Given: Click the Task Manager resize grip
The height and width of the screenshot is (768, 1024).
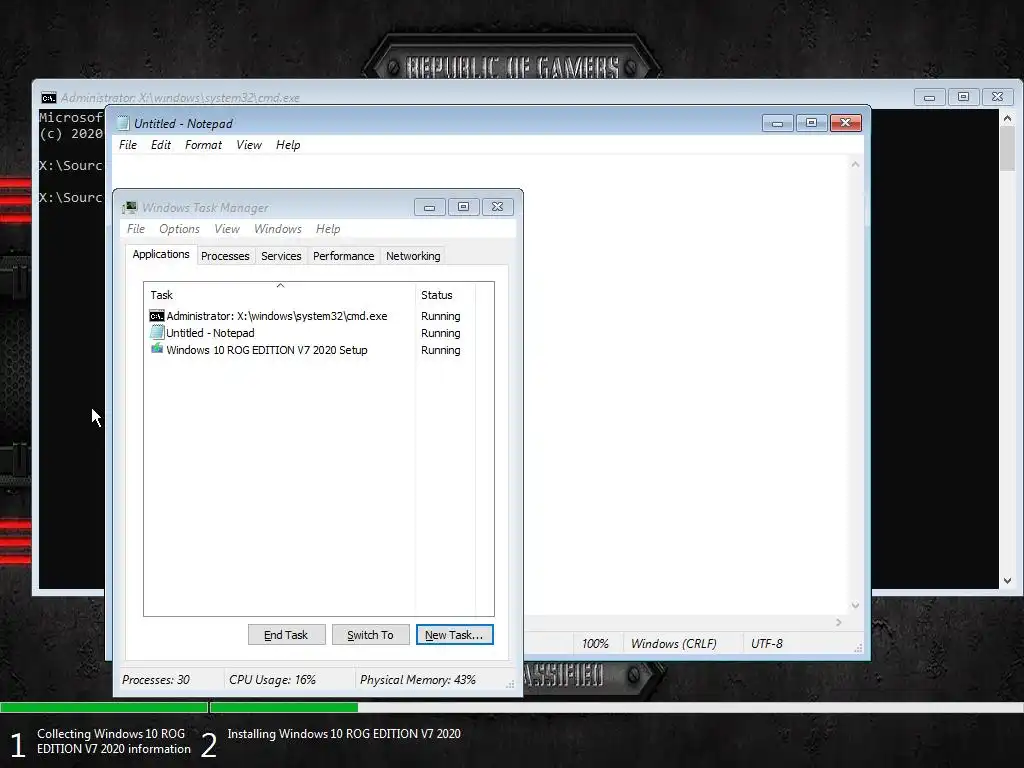Looking at the screenshot, I should (x=510, y=684).
